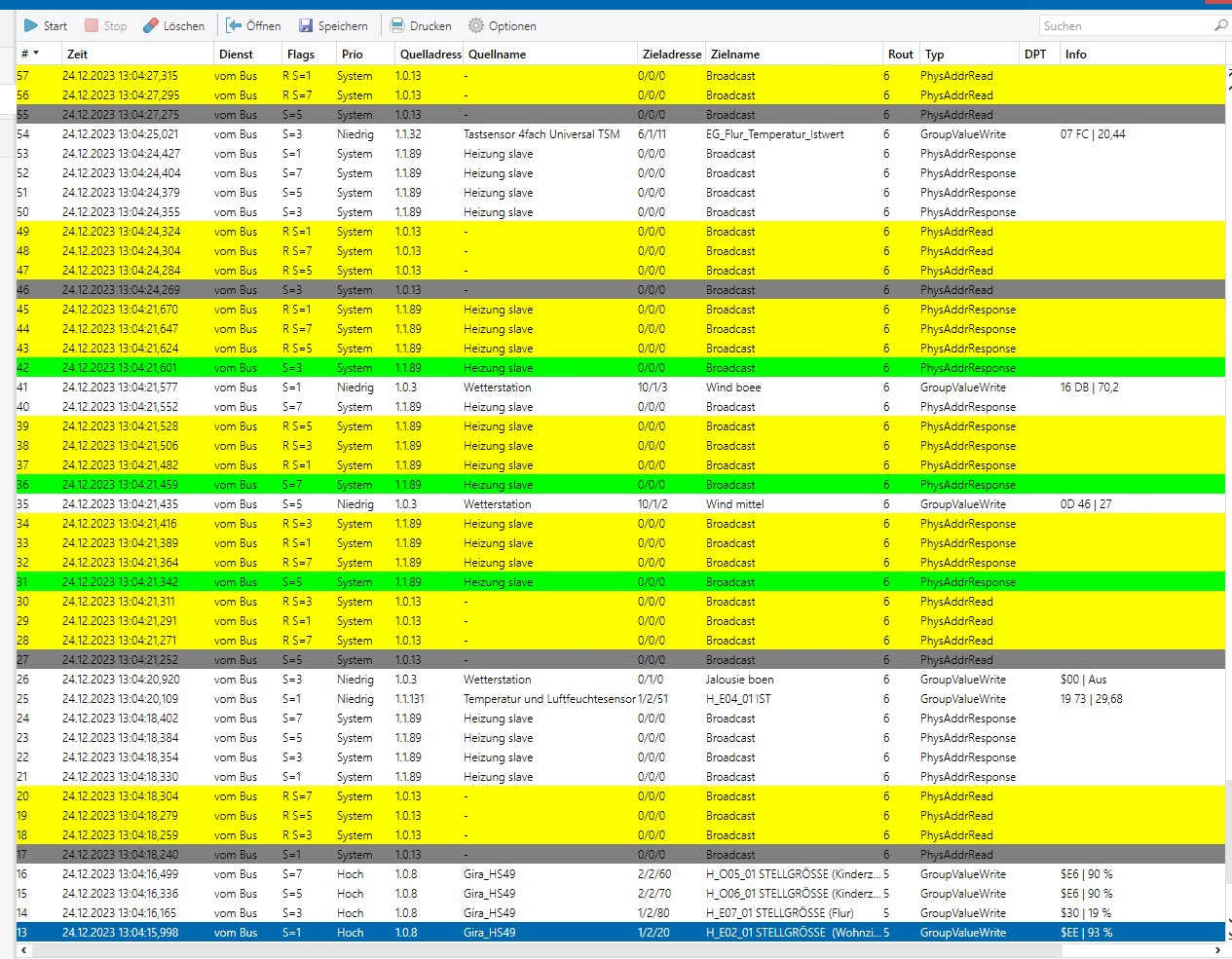
Task: Select the row with Wind boee
Action: pos(733,387)
